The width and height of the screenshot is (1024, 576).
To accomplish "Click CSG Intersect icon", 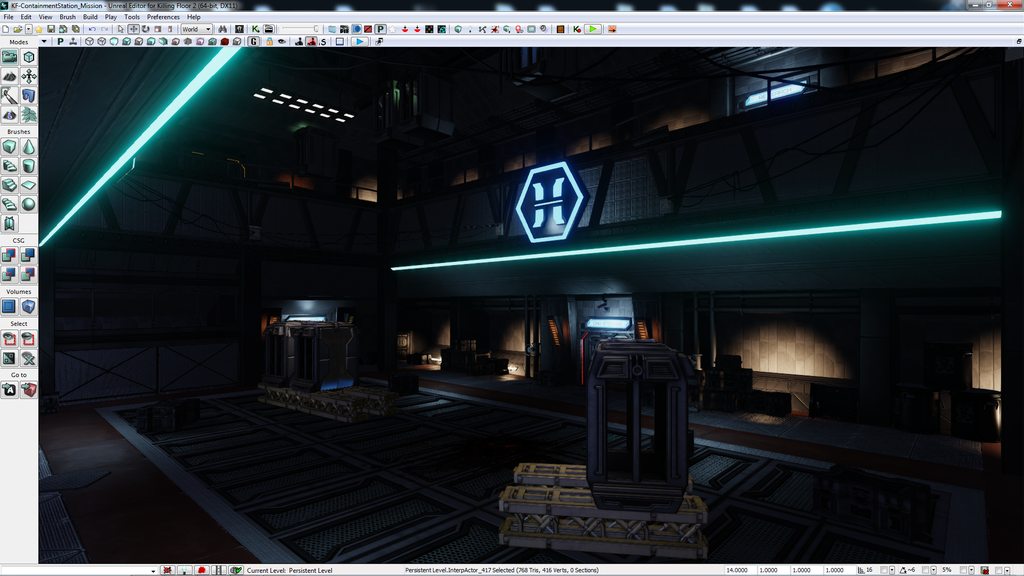I will (x=9, y=274).
